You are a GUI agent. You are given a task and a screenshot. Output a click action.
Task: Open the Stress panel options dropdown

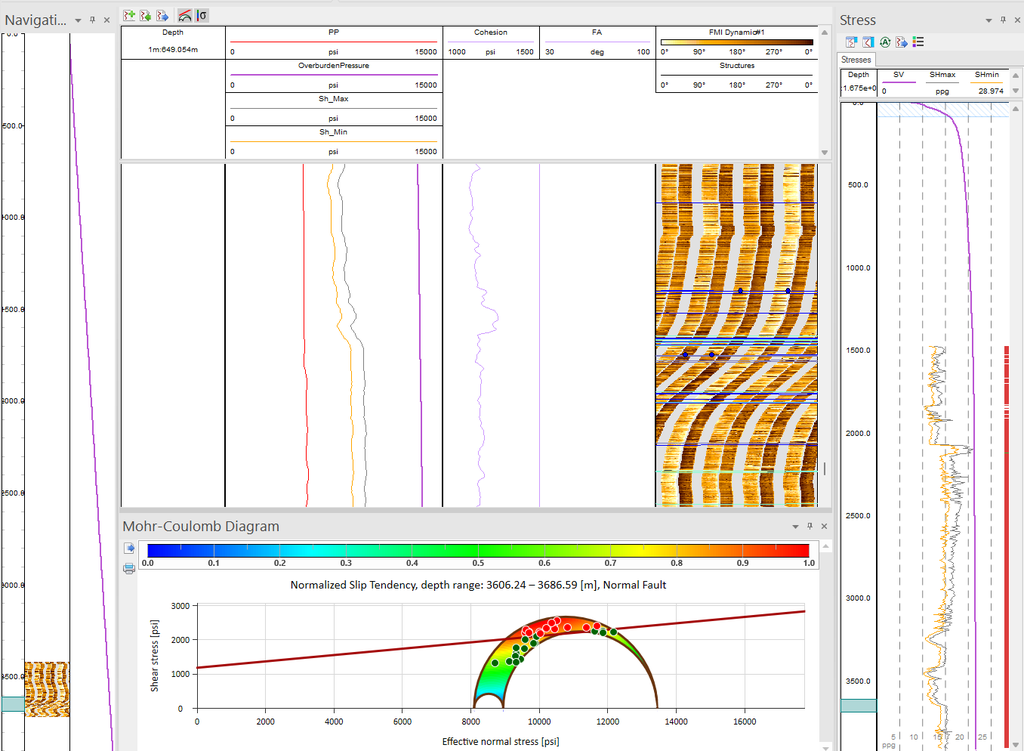990,20
